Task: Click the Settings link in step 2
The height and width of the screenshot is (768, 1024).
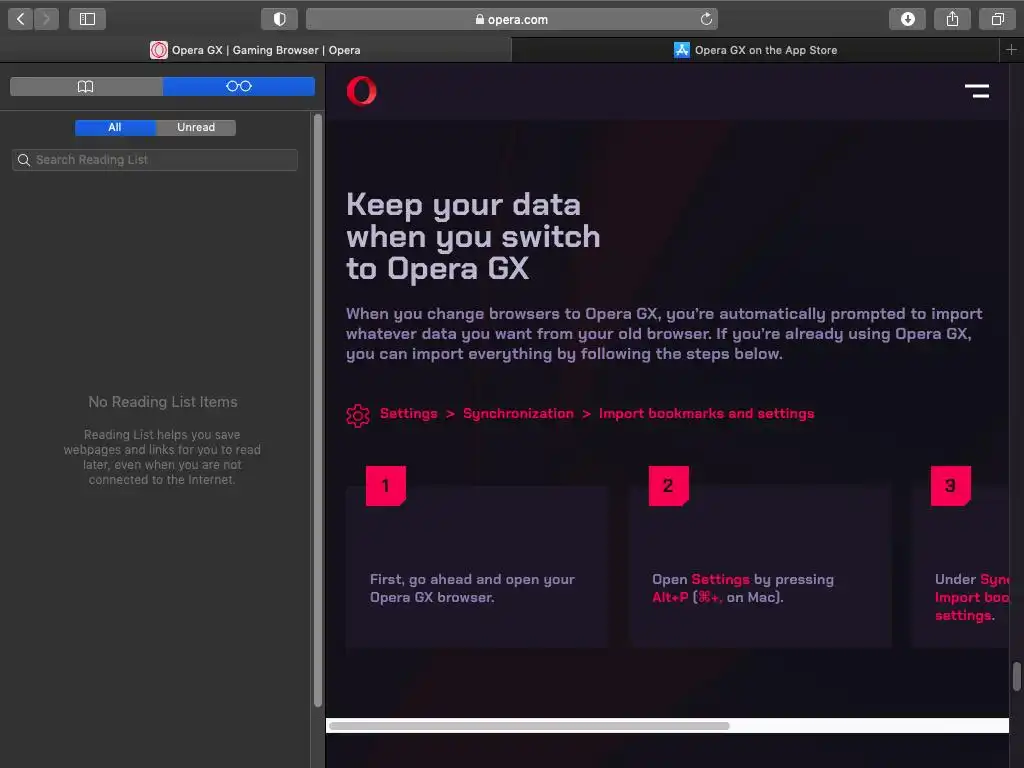Action: point(720,579)
